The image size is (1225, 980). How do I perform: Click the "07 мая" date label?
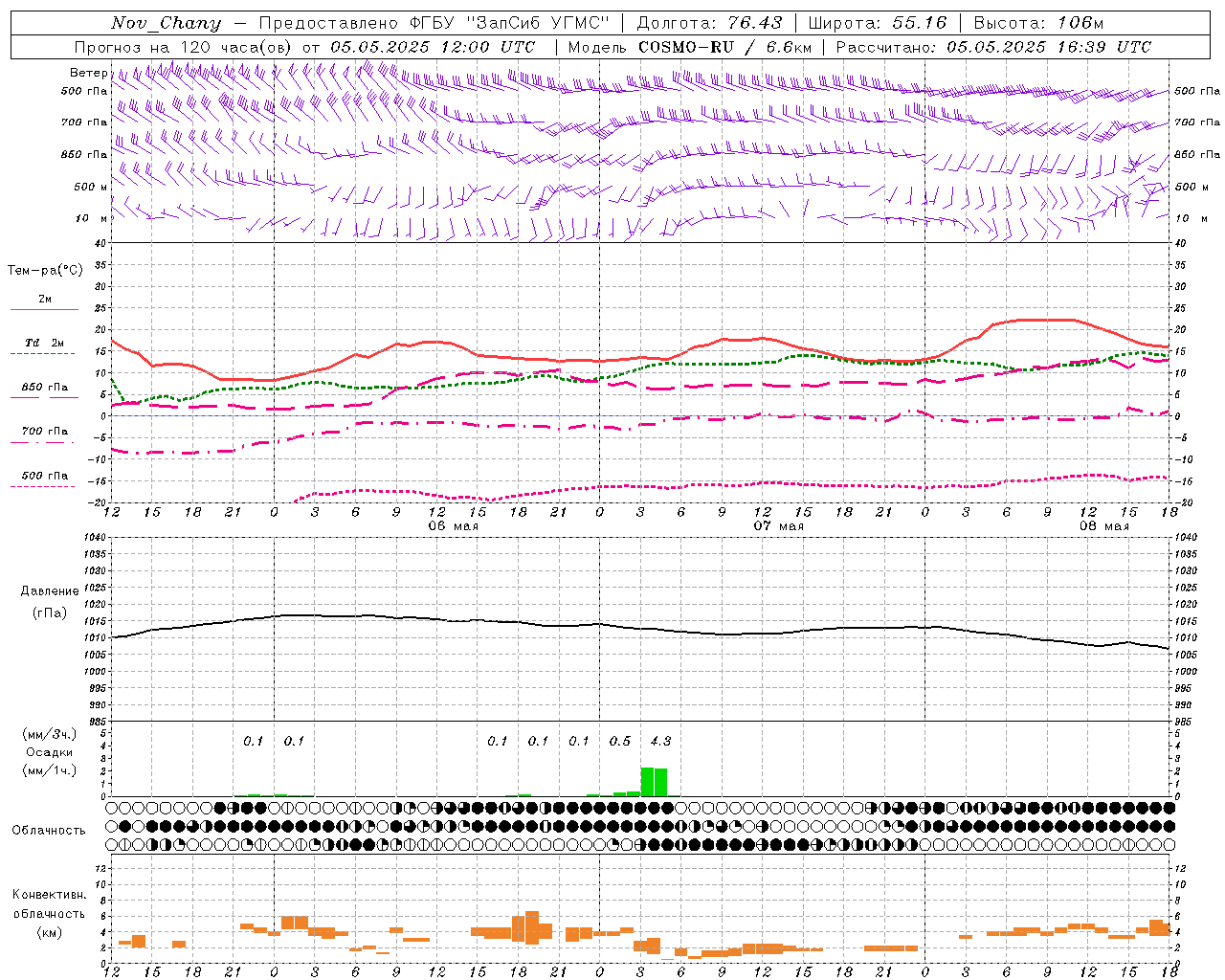tap(779, 526)
